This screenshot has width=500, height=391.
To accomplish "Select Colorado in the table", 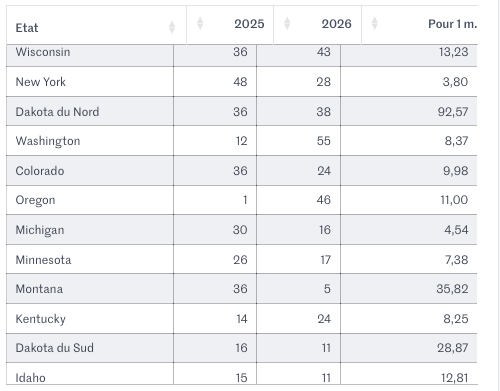I will [x=40, y=171].
